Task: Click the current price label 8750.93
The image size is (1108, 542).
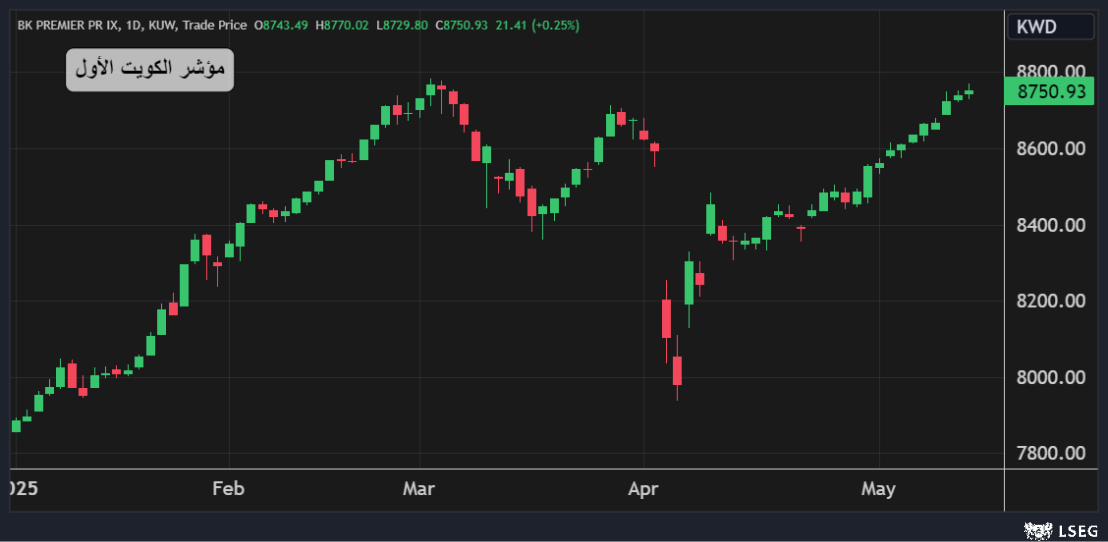Action: coord(1051,92)
